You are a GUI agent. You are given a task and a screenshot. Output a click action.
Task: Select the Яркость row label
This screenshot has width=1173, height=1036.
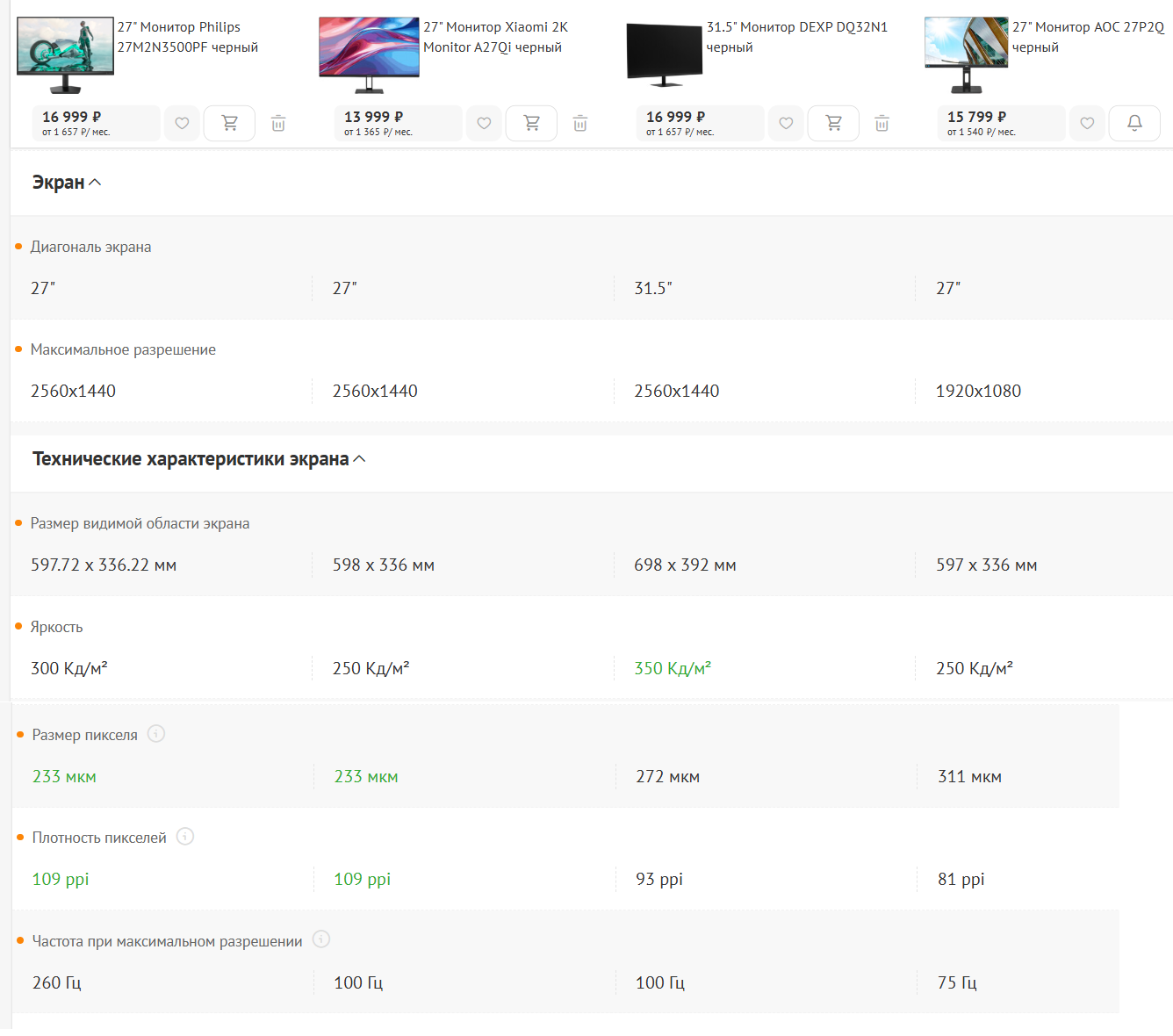pos(57,627)
